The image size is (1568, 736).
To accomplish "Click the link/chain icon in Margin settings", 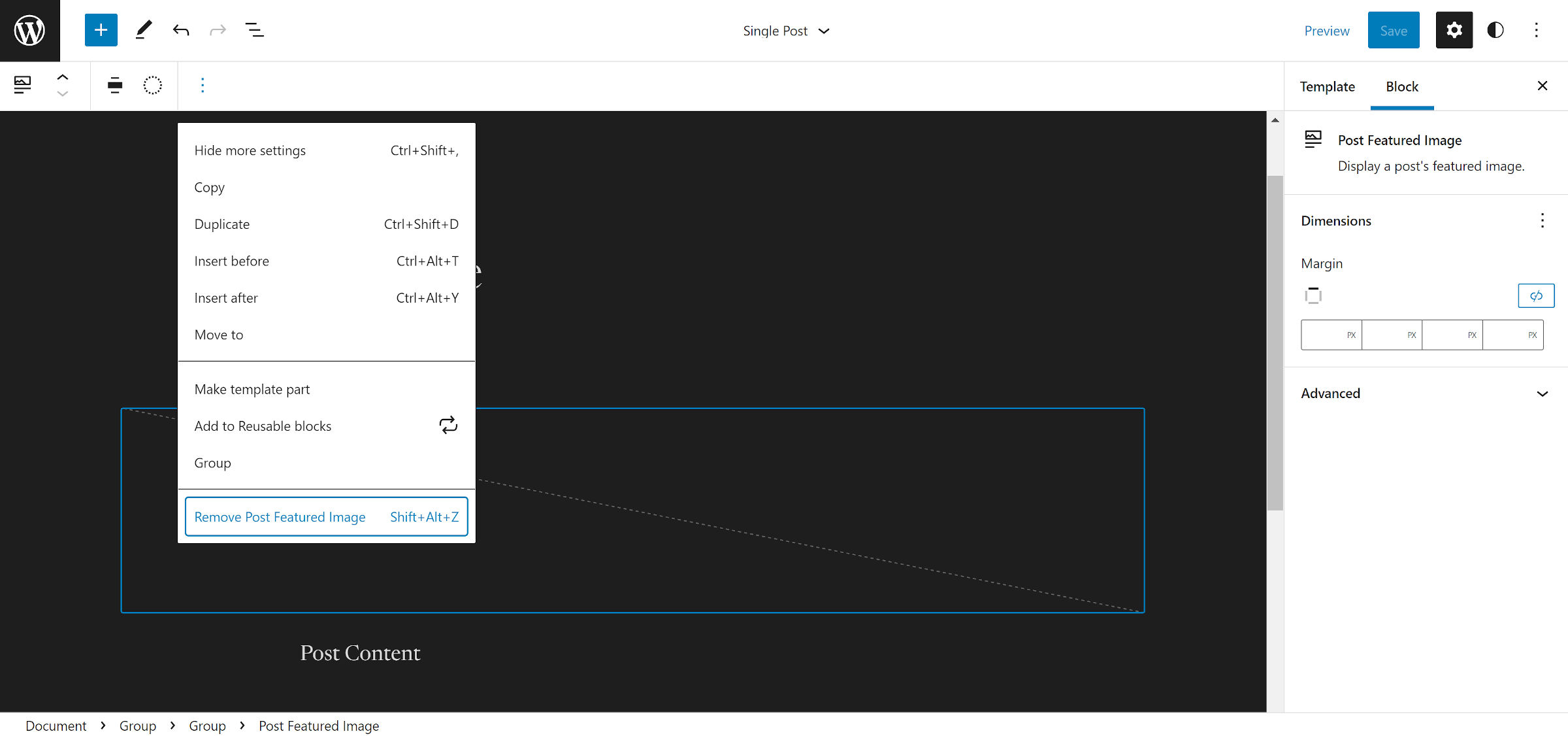I will tap(1535, 295).
